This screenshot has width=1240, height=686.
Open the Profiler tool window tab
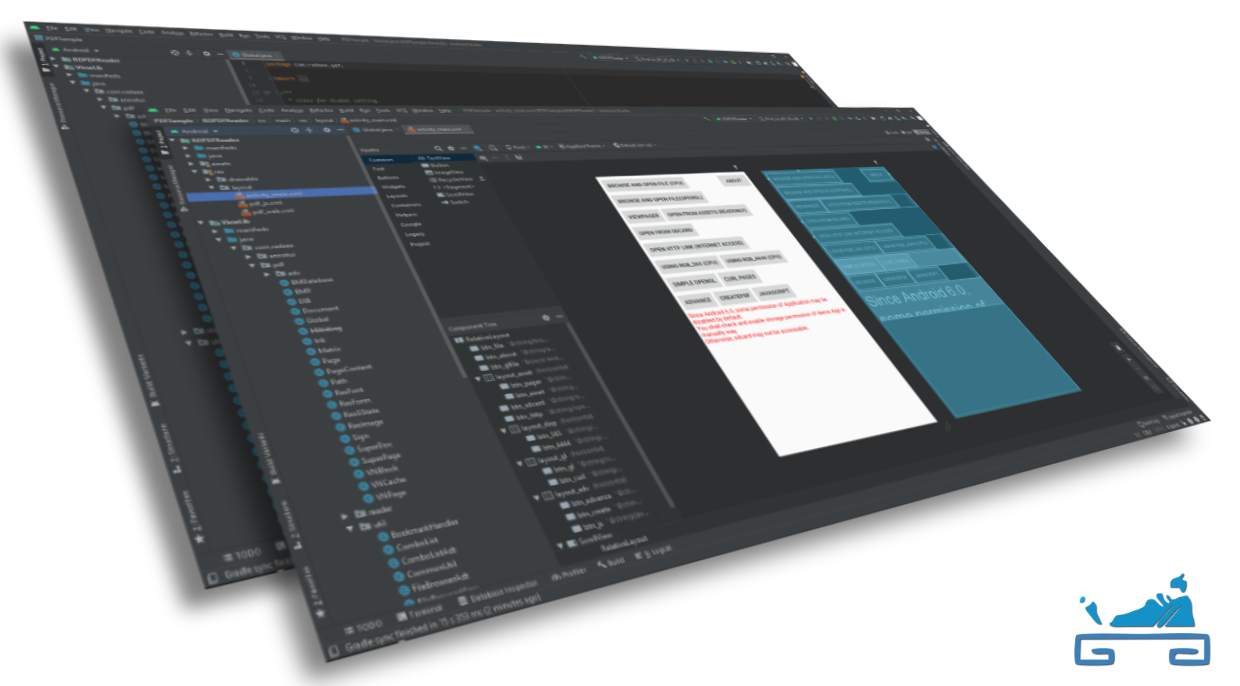(570, 573)
